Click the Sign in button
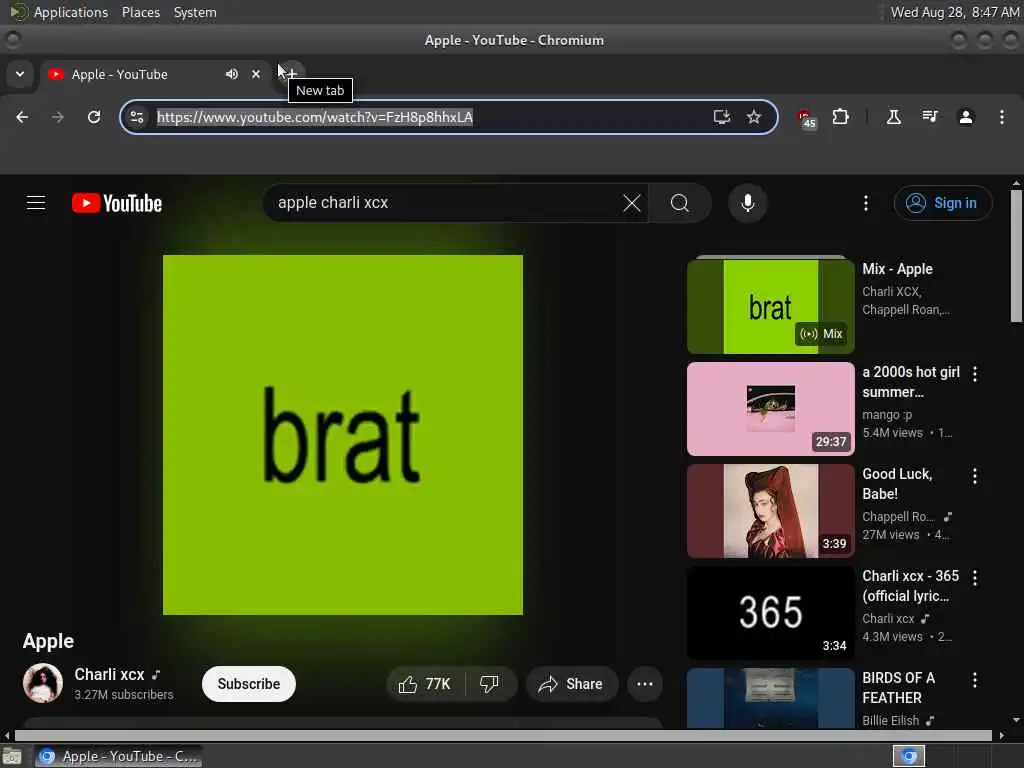This screenshot has width=1024, height=768. coord(943,203)
